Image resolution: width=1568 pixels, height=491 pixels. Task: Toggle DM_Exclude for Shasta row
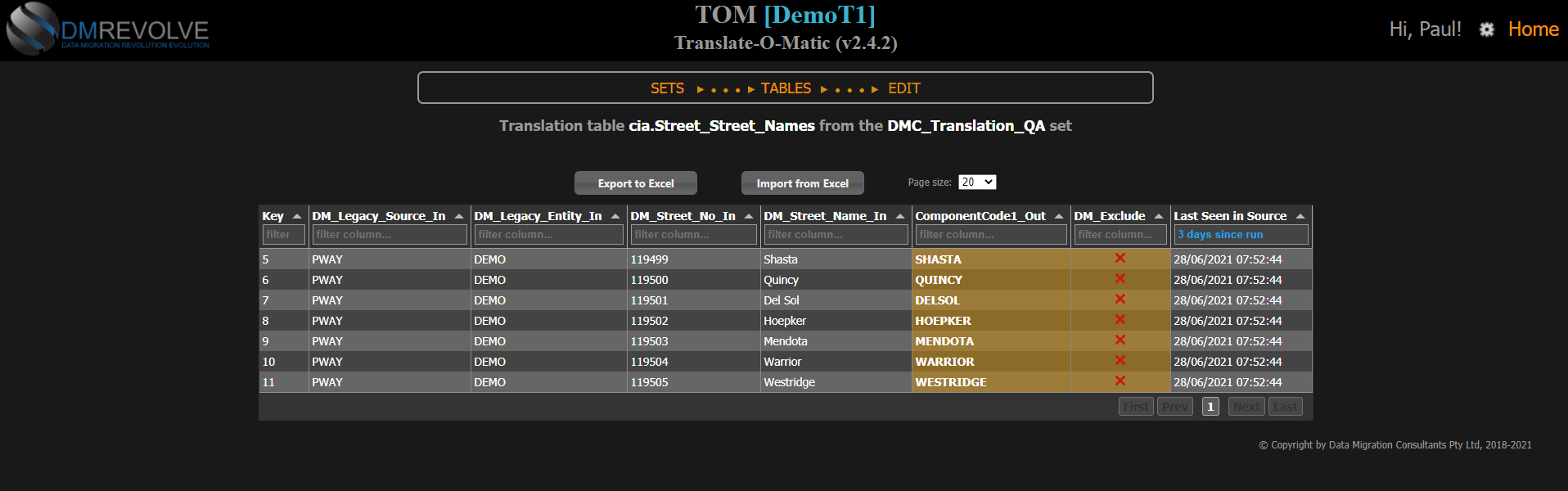point(1120,259)
